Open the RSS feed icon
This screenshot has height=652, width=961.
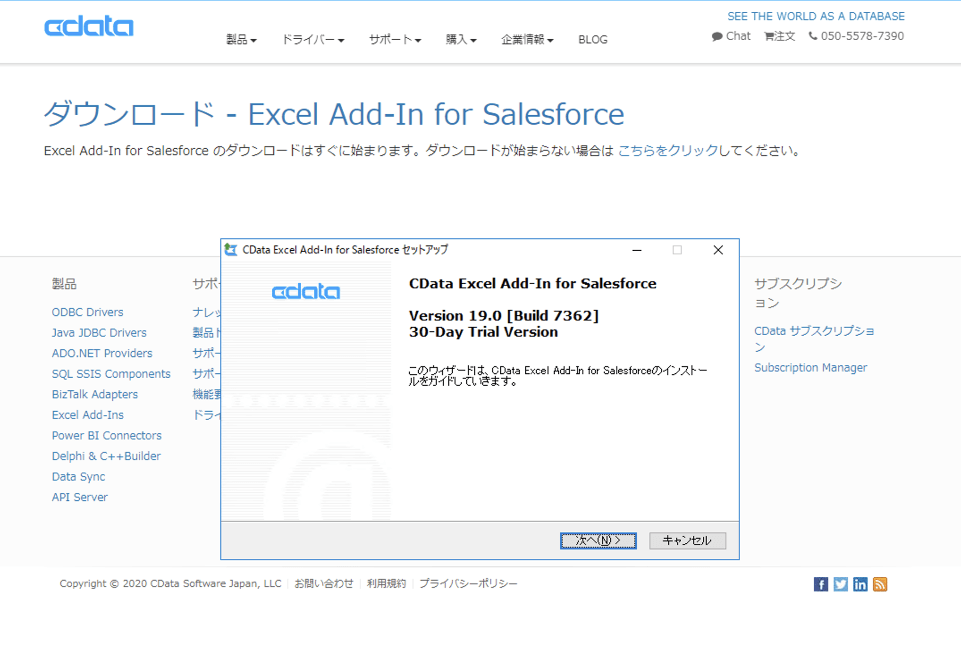point(880,584)
